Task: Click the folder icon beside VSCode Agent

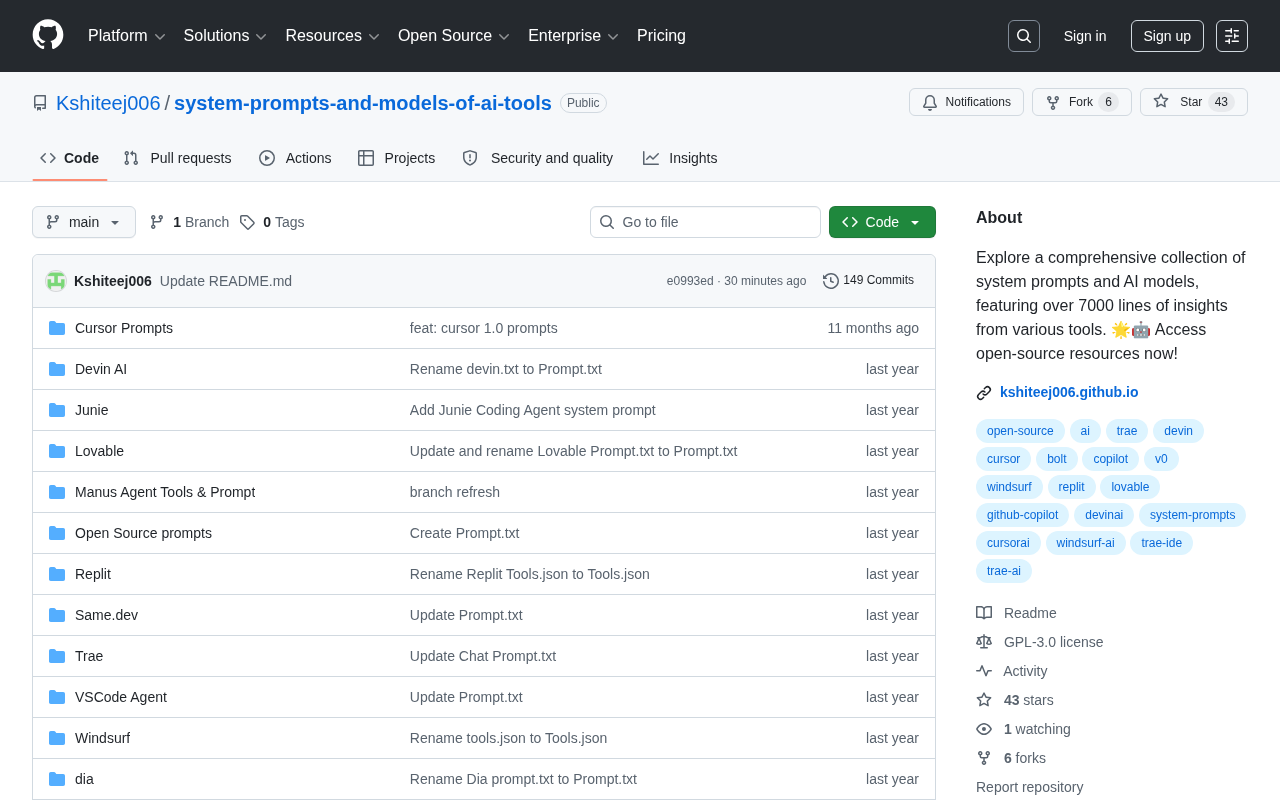Action: click(x=57, y=697)
